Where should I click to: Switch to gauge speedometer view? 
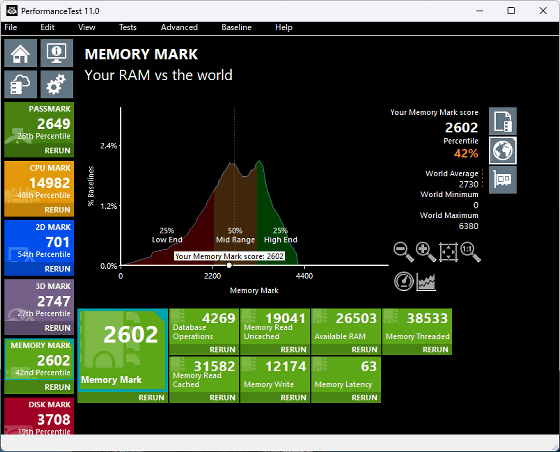click(404, 281)
